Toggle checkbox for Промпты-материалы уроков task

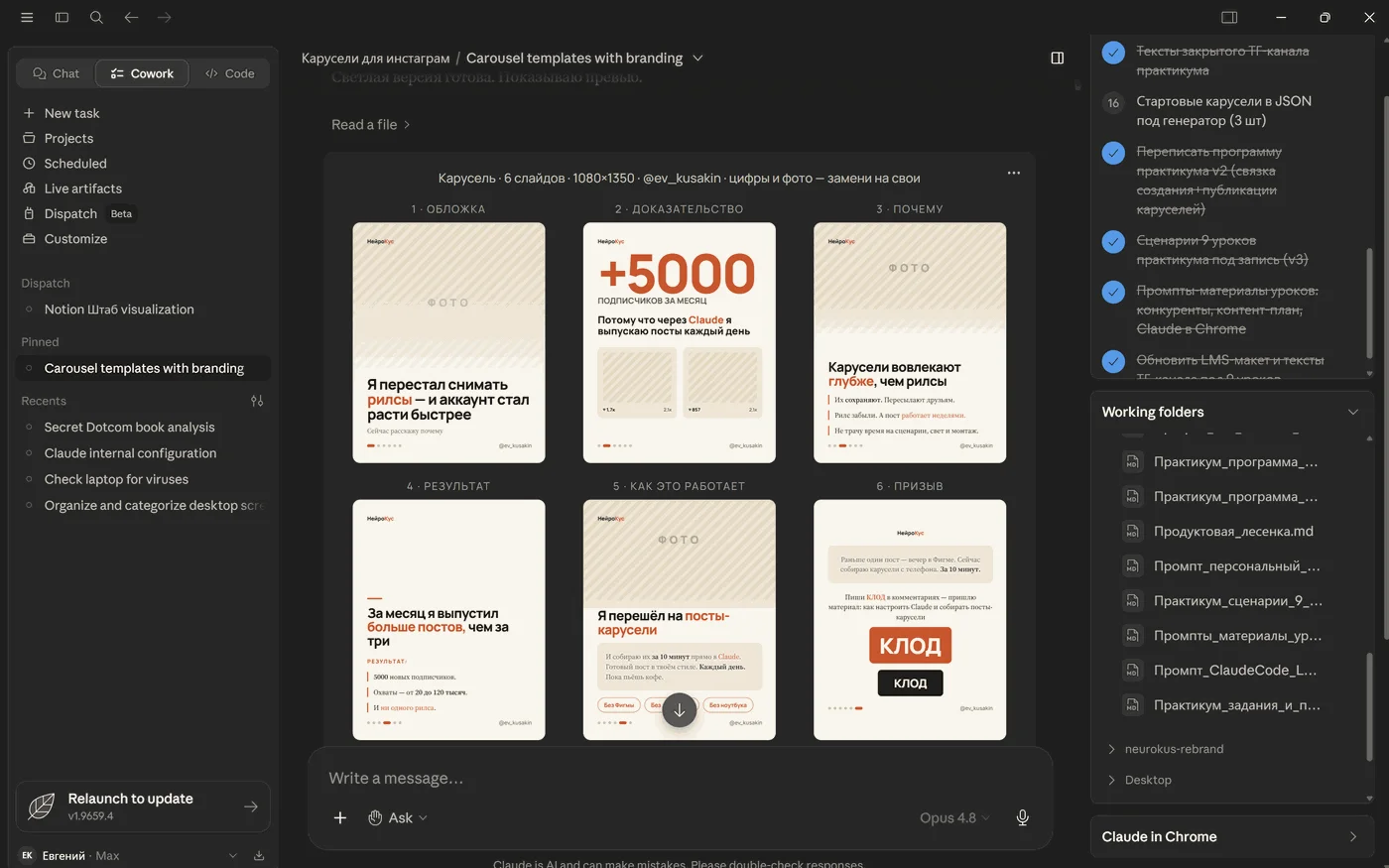point(1113,292)
